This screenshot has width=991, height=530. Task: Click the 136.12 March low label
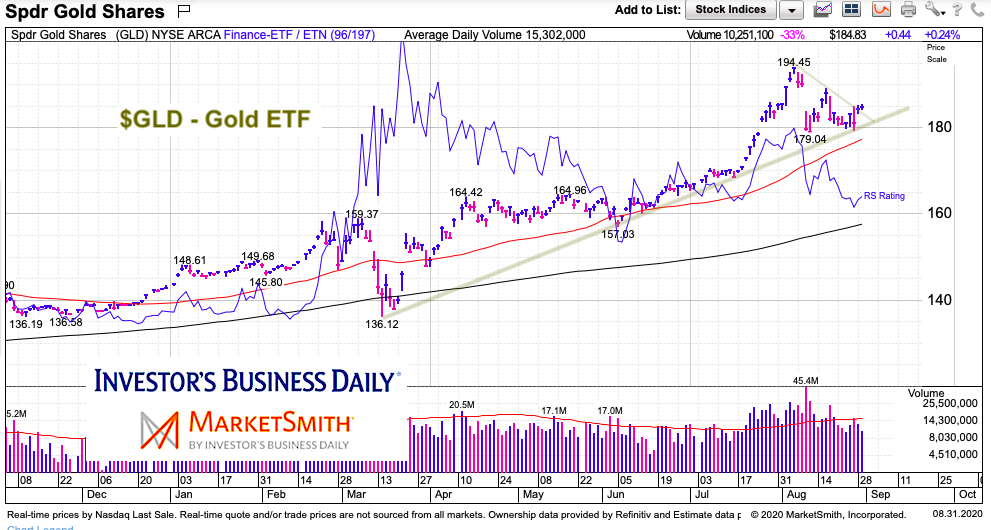tap(382, 324)
